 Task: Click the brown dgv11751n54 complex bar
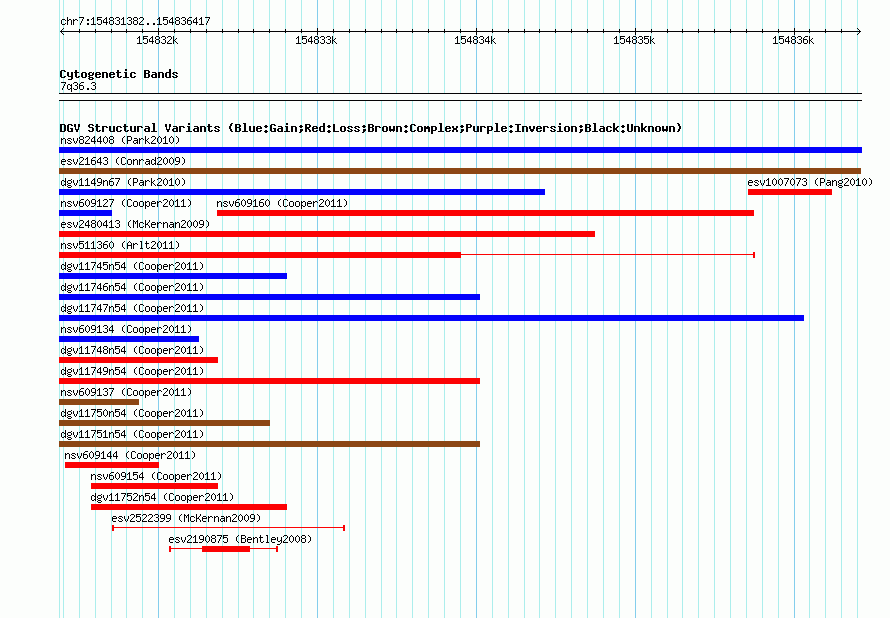pos(270,444)
